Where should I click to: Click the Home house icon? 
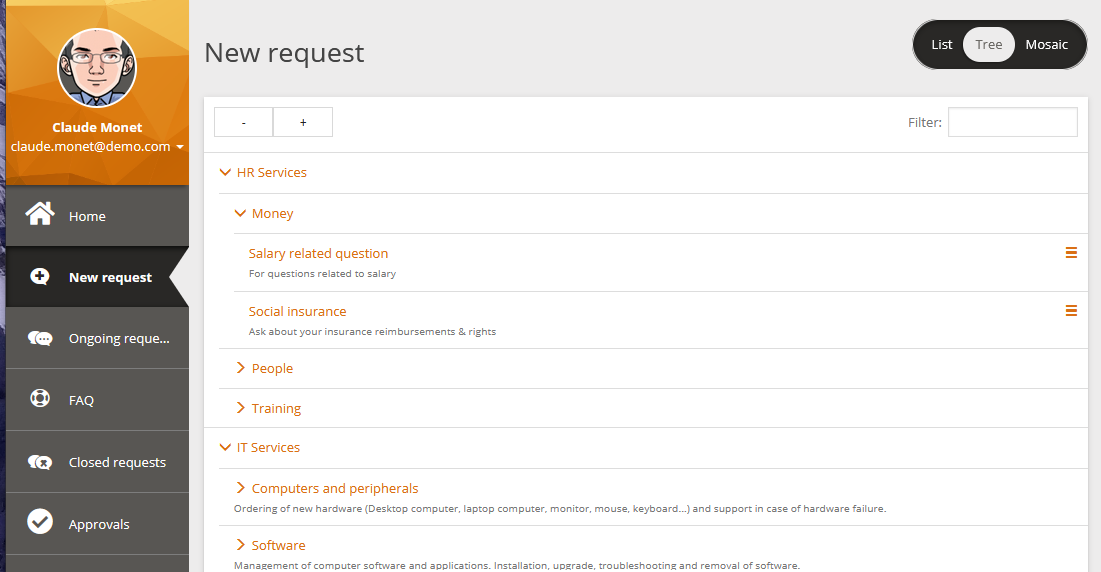(40, 215)
